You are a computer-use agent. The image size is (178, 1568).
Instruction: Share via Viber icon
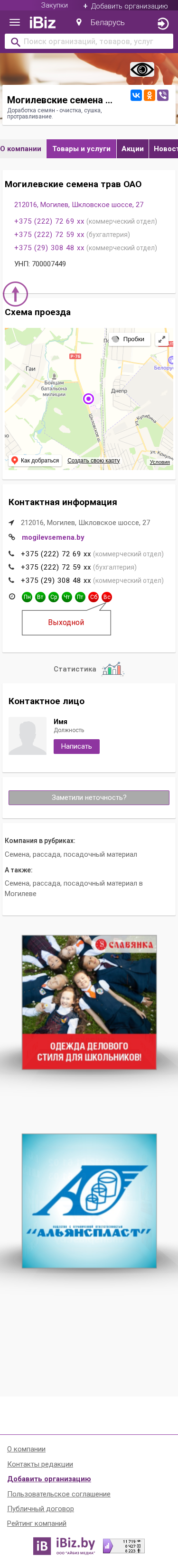163,96
